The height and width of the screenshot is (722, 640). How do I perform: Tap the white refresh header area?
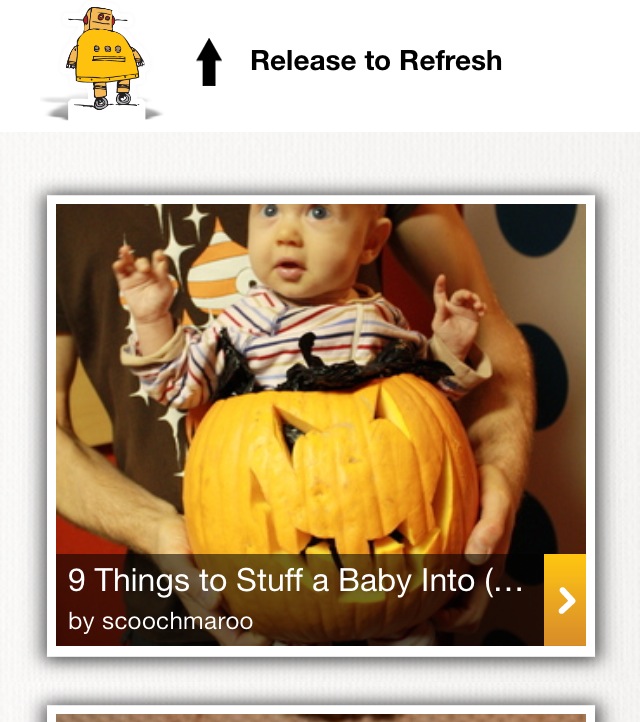click(x=320, y=66)
